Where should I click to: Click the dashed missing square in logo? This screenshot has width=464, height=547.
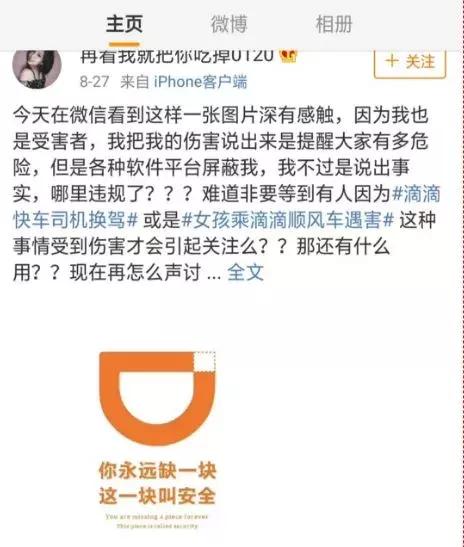click(x=204, y=362)
